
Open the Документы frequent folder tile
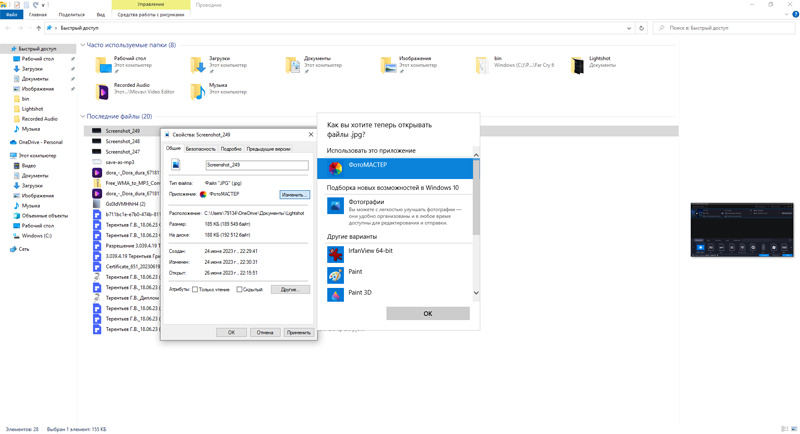pyautogui.click(x=314, y=64)
